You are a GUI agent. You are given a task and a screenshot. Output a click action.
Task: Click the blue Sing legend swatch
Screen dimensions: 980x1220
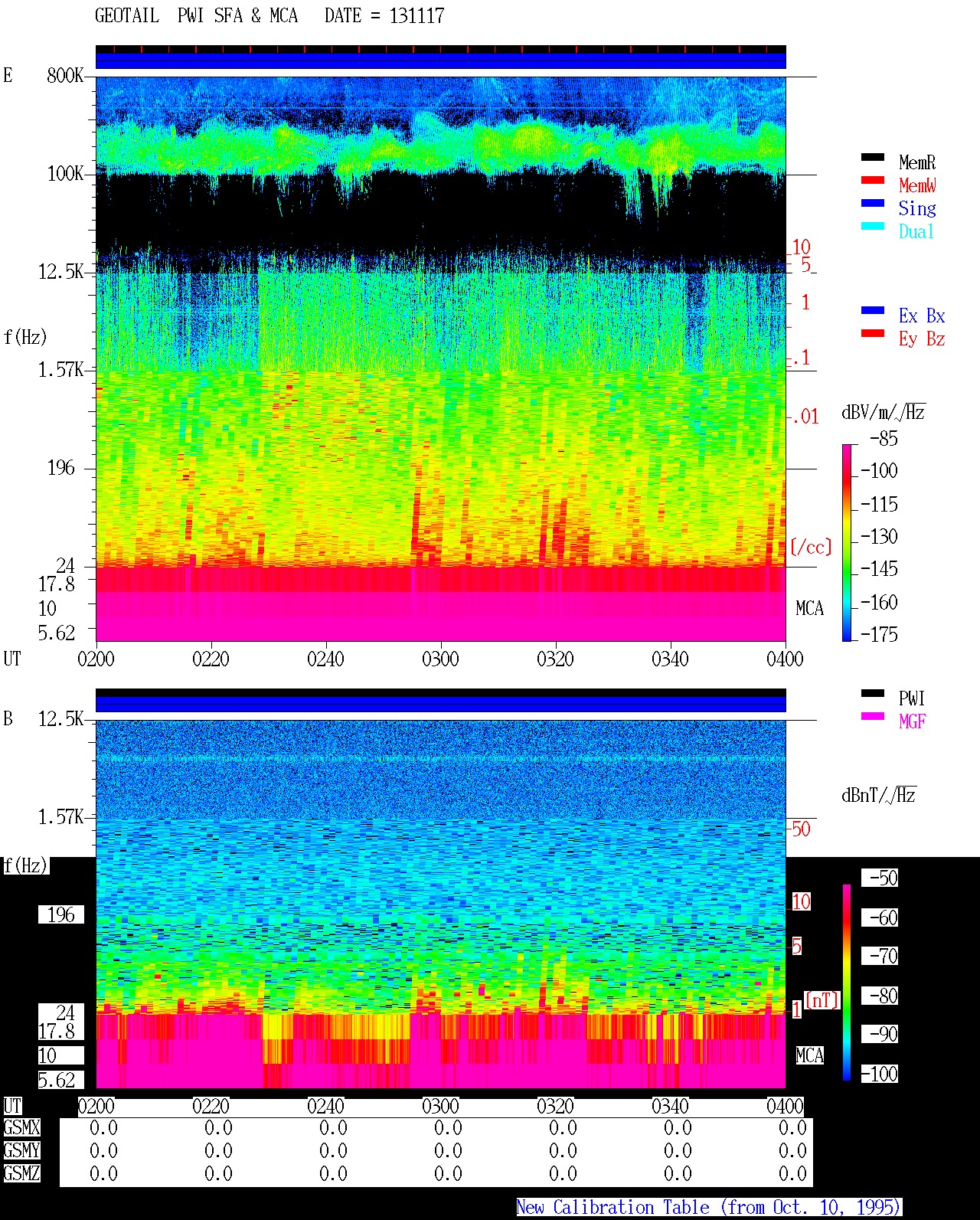coord(873,204)
